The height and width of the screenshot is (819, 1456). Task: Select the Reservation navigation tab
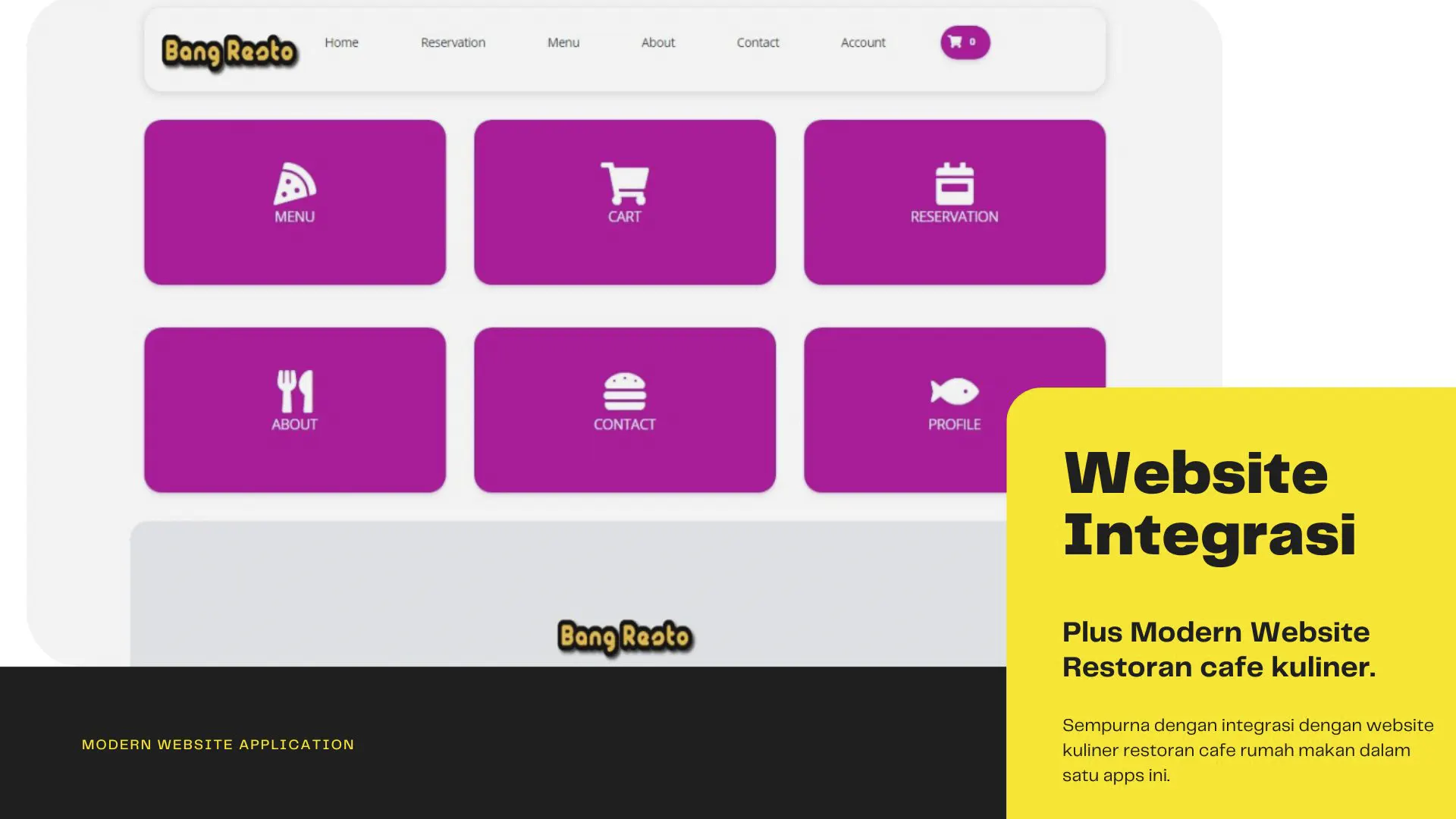point(453,42)
